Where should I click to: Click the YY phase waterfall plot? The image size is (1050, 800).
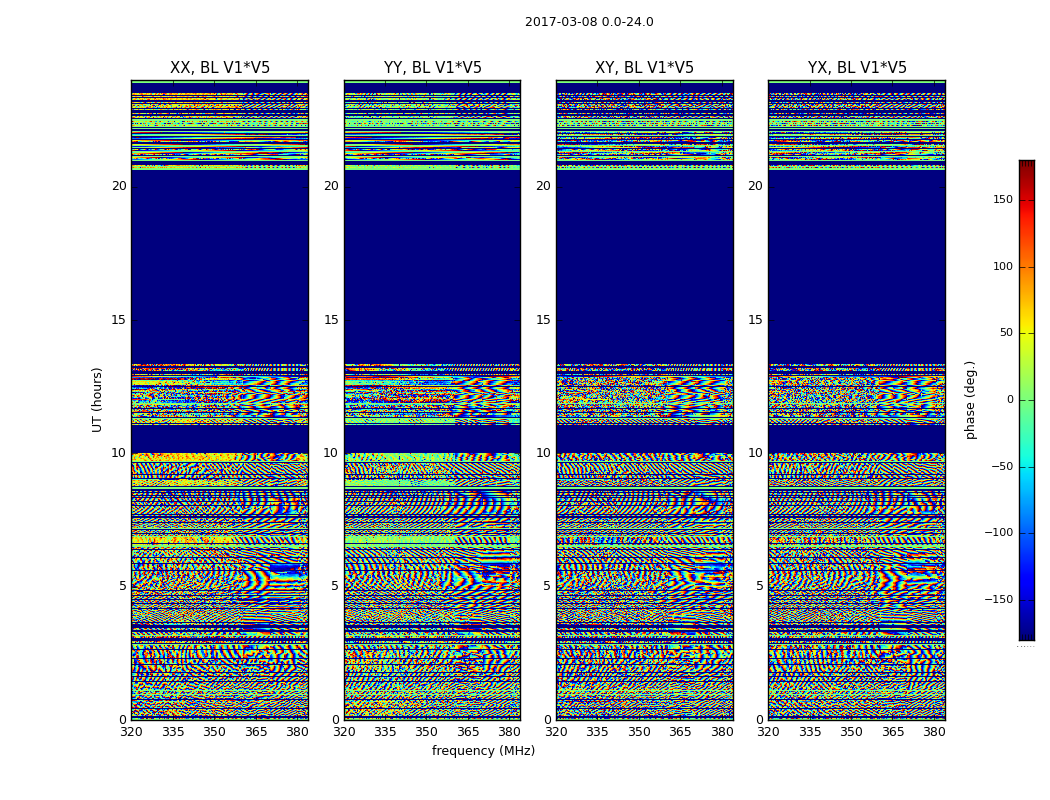(432, 400)
